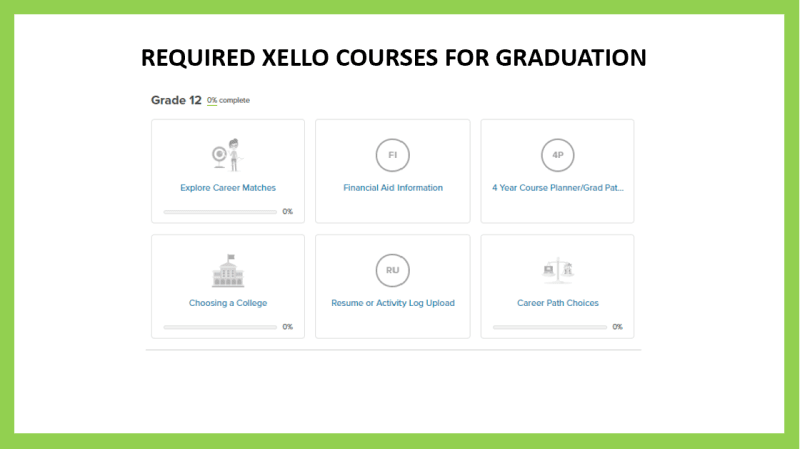The image size is (800, 449).
Task: Click the Explore Career Matches progress bar
Action: (220, 212)
